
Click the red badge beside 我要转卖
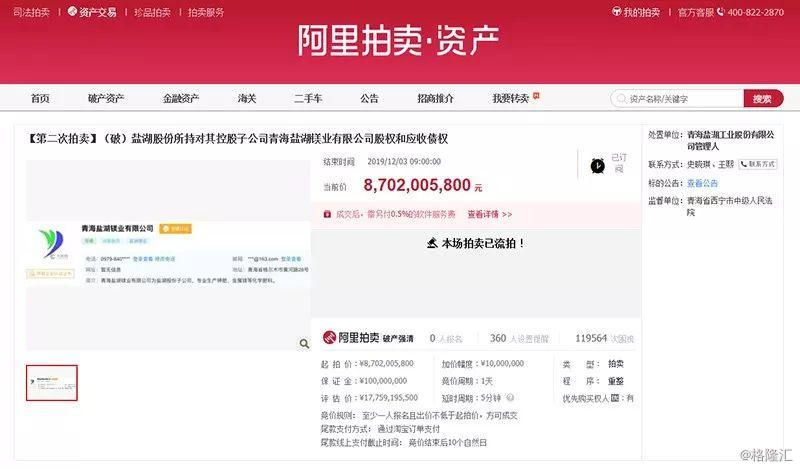[x=536, y=95]
